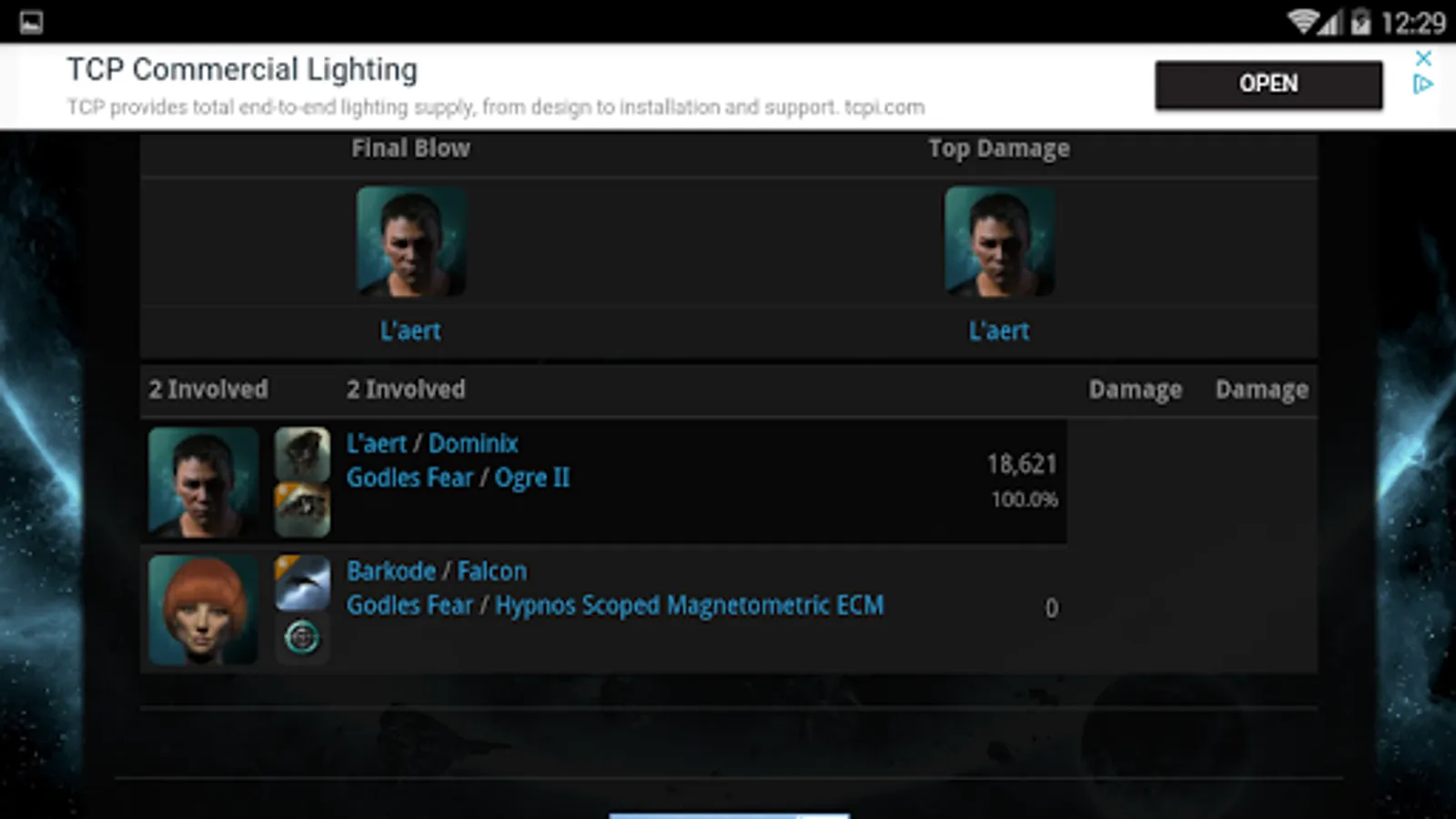
Task: Open the Falcon ship icon
Action: pyautogui.click(x=302, y=582)
